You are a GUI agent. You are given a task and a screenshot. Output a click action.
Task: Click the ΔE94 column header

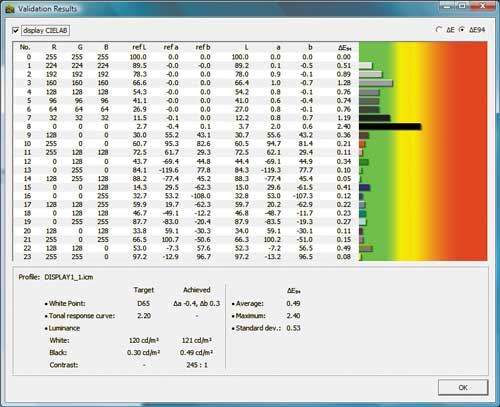[x=345, y=48]
